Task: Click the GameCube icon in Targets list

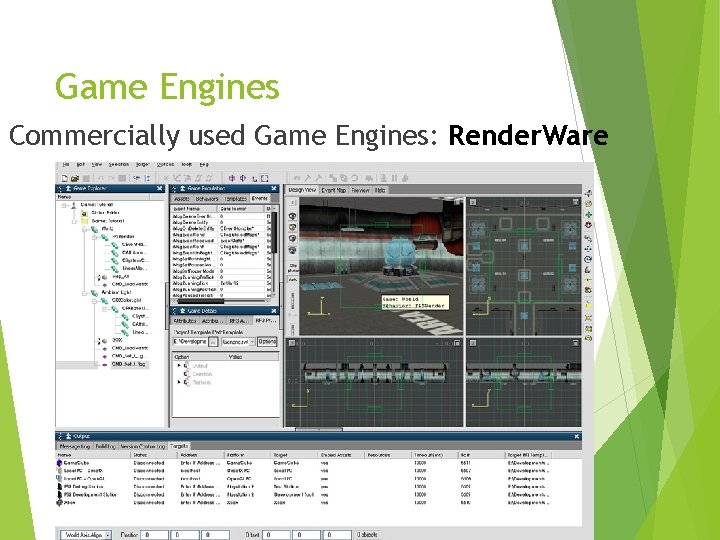Action: 59,463
